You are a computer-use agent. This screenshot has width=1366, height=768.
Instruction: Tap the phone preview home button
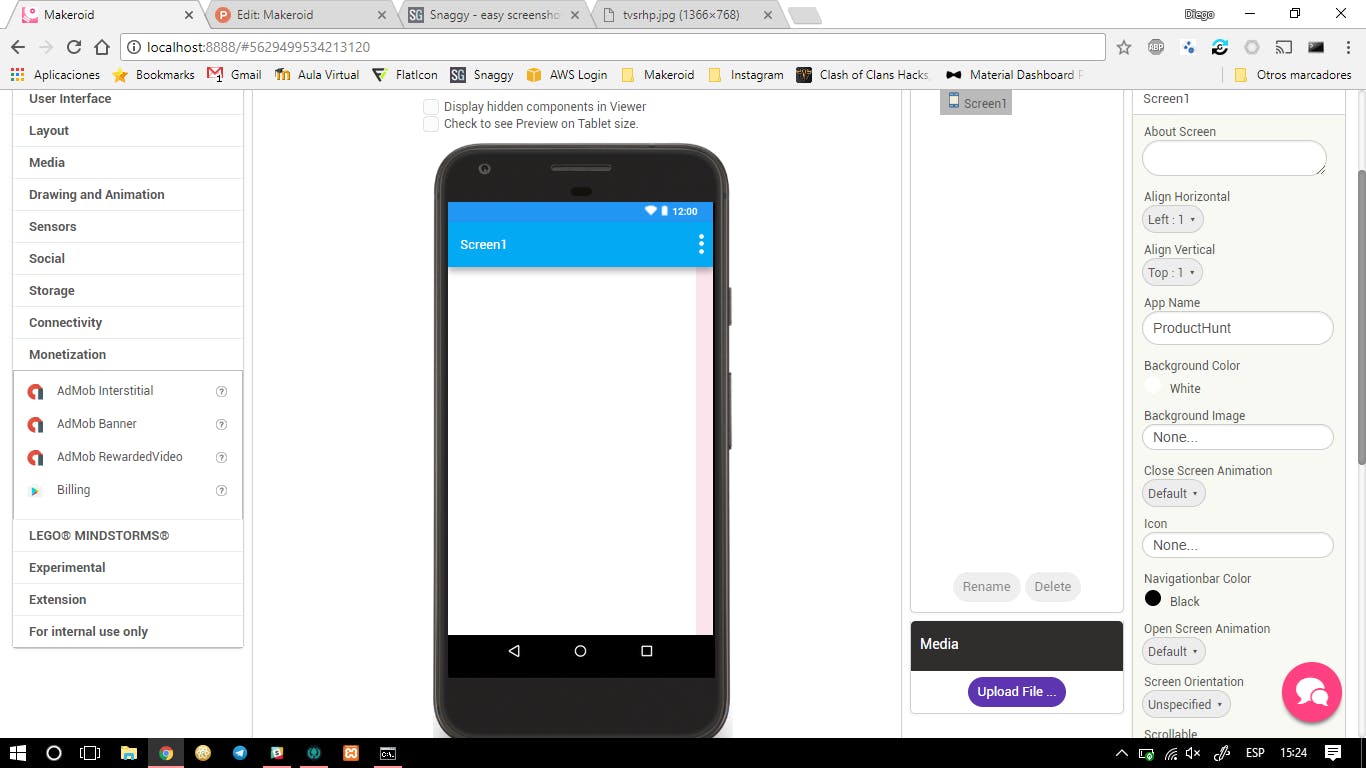click(x=580, y=651)
